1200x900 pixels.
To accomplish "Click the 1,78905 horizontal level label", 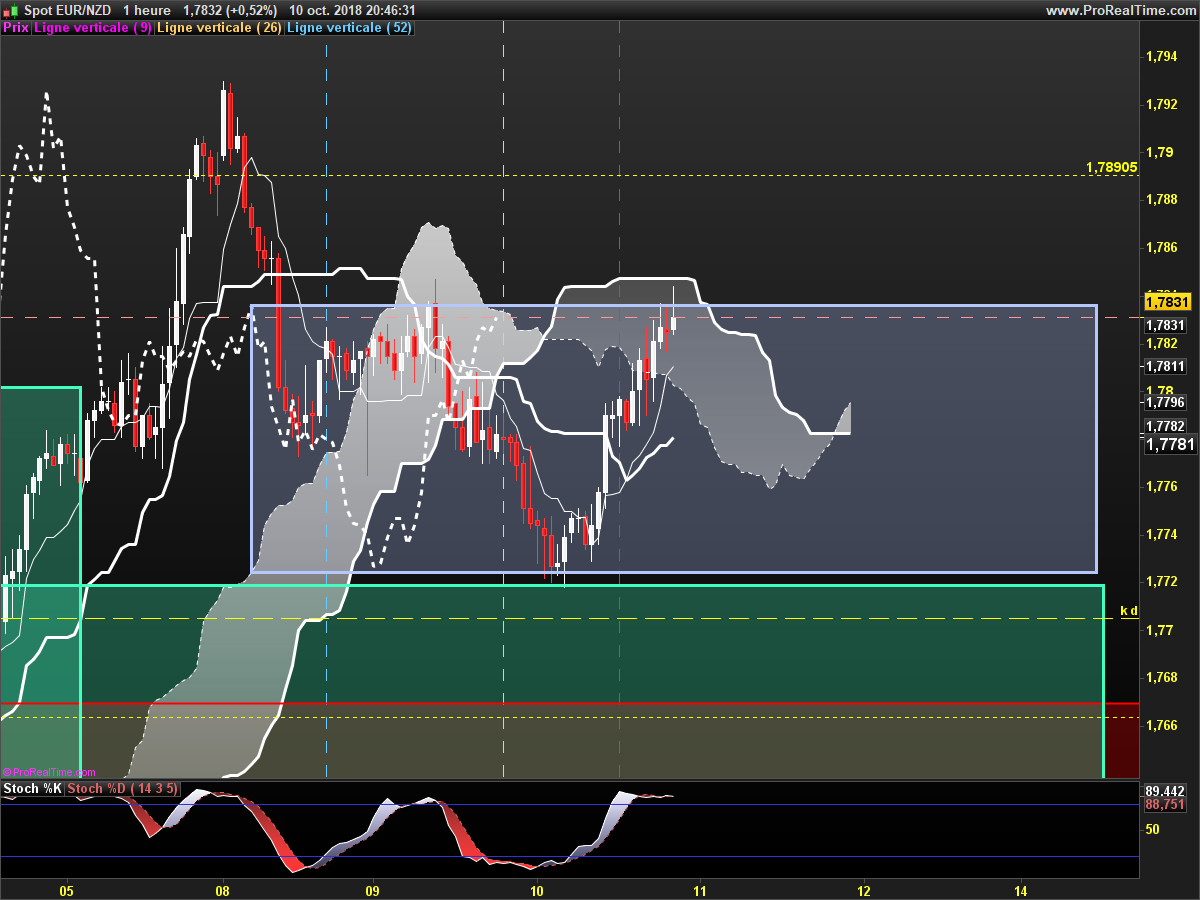I will pos(1112,167).
